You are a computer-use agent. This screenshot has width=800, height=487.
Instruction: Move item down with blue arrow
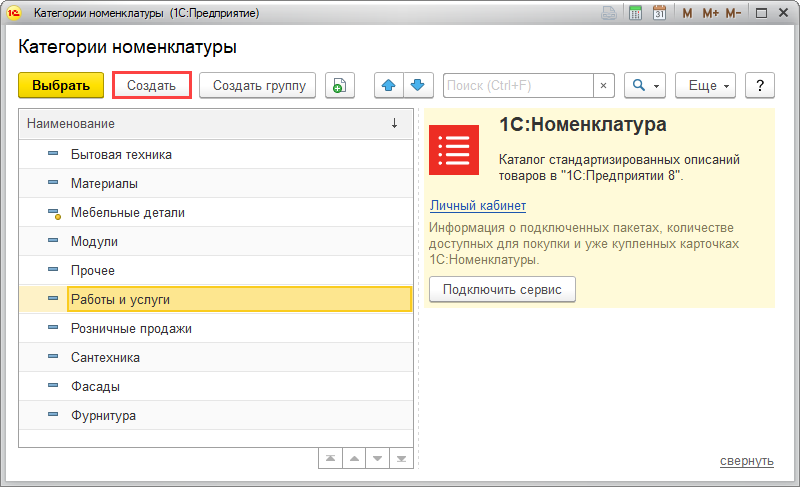417,86
